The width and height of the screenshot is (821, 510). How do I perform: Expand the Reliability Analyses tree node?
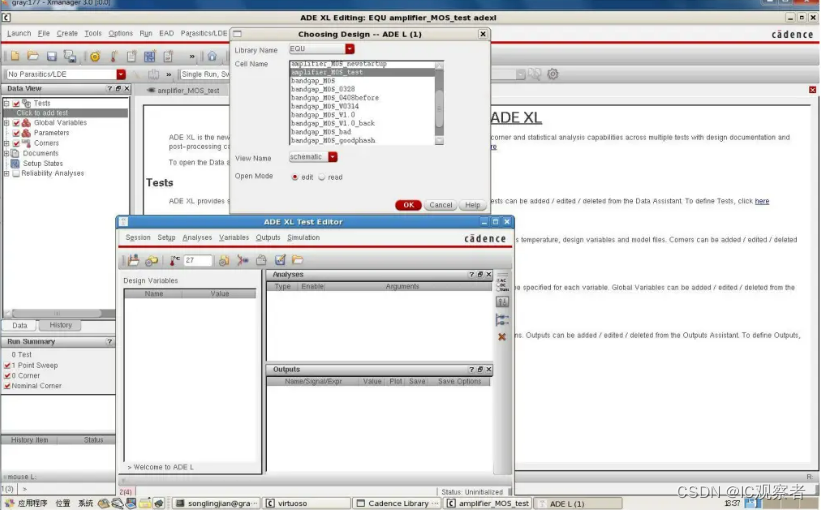click(6, 173)
